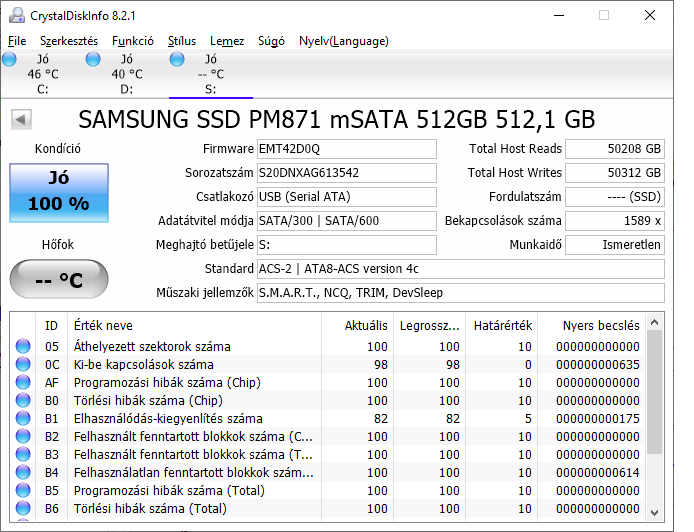
Task: Select row Programozási hibák száma (Chip)
Action: tap(328, 382)
